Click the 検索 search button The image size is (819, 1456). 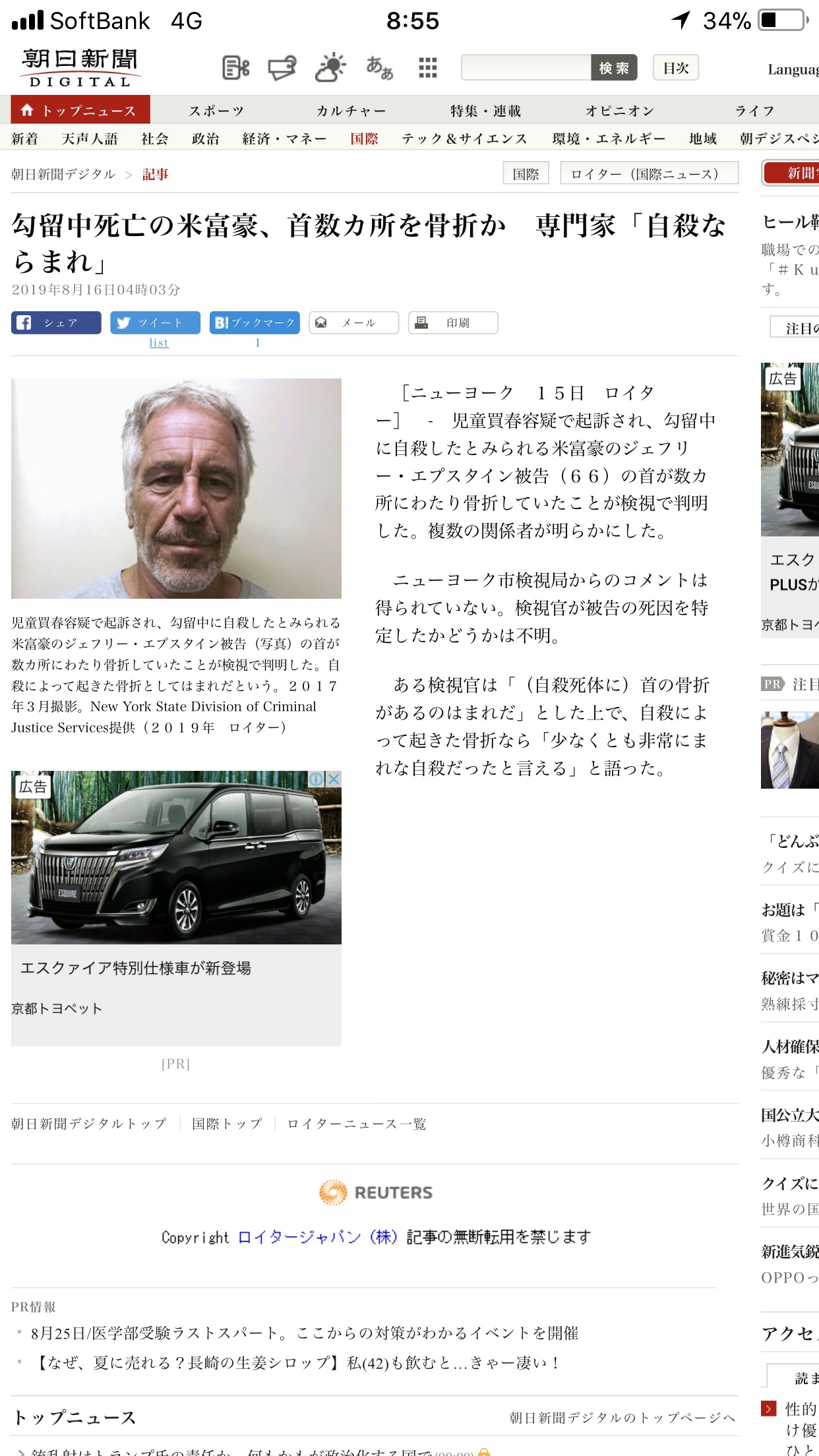(614, 67)
